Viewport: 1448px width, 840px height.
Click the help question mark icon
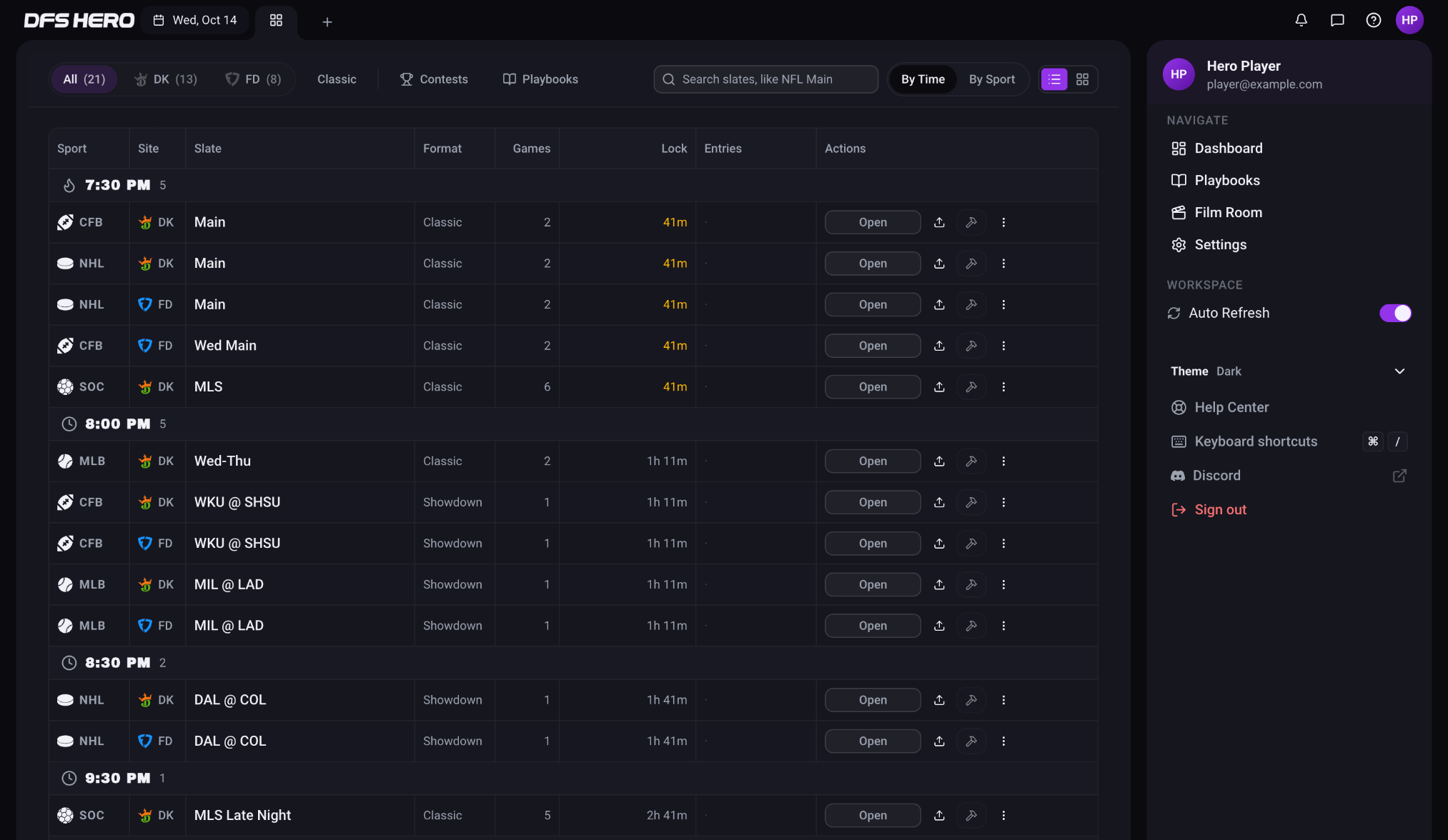(x=1373, y=20)
